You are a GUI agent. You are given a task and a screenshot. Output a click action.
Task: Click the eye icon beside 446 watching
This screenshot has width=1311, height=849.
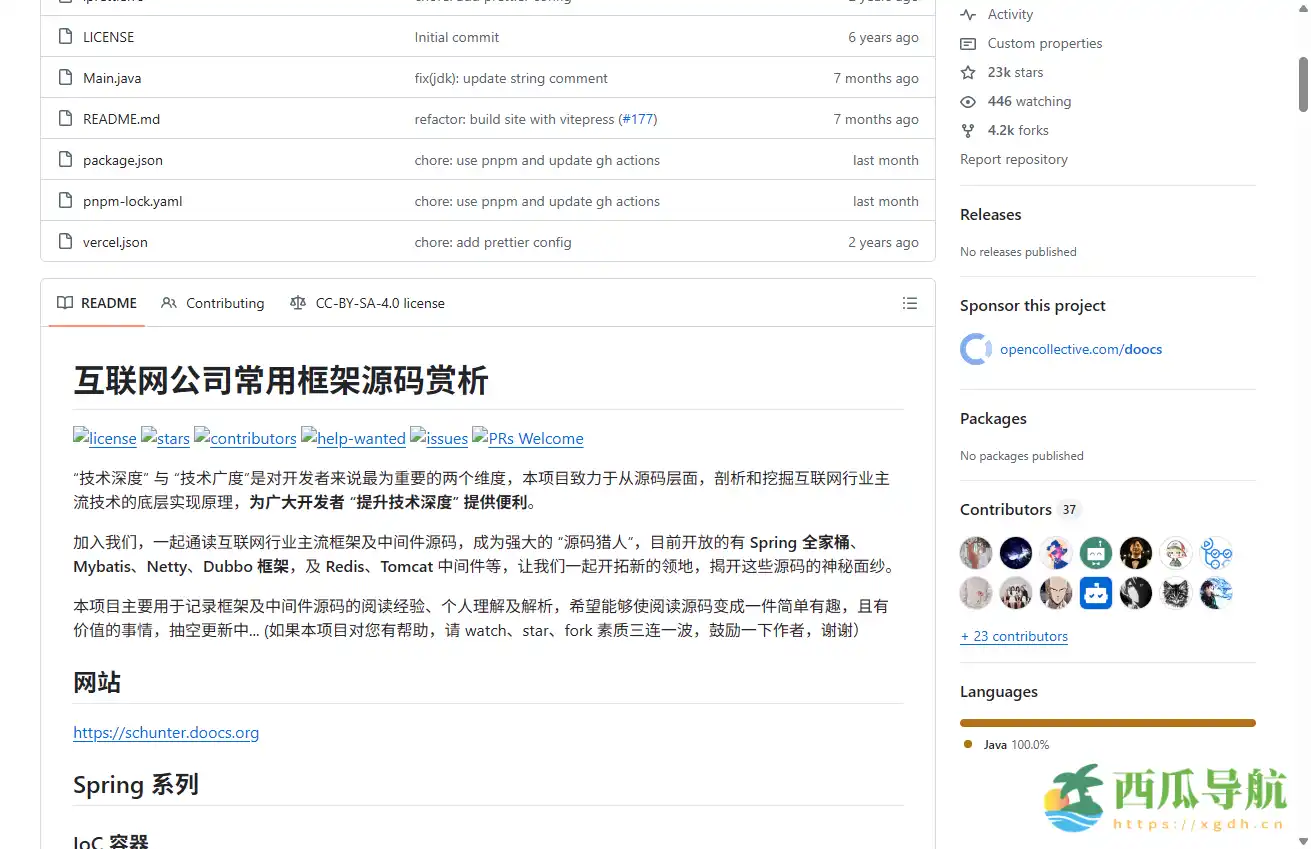tap(968, 101)
